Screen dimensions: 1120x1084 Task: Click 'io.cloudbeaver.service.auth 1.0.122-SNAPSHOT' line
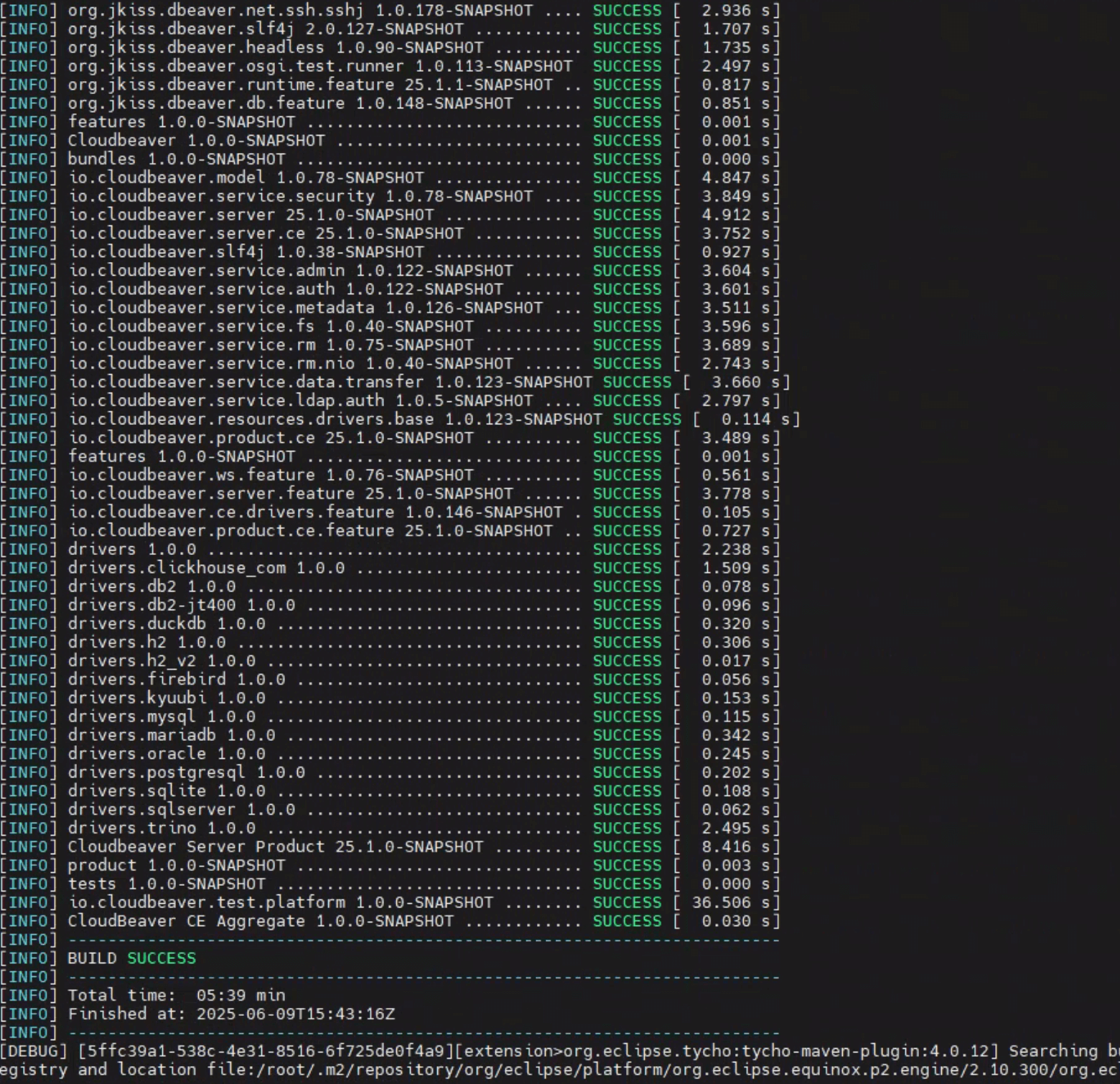[390, 289]
